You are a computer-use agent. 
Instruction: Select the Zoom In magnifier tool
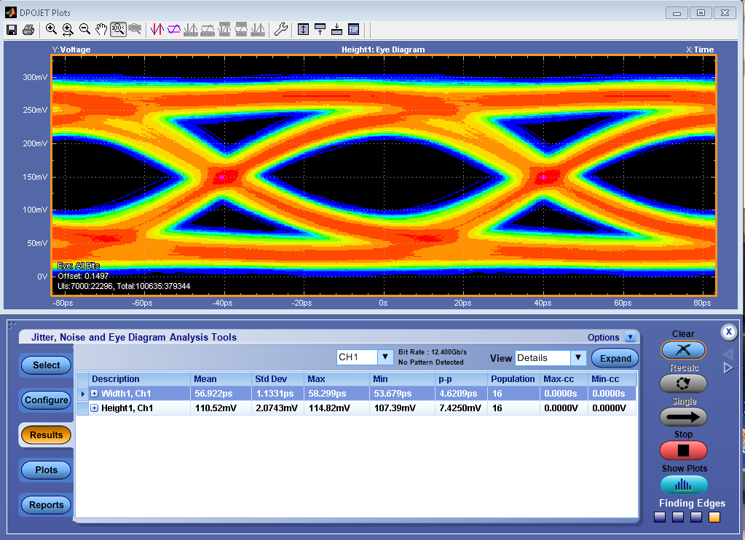[x=51, y=29]
